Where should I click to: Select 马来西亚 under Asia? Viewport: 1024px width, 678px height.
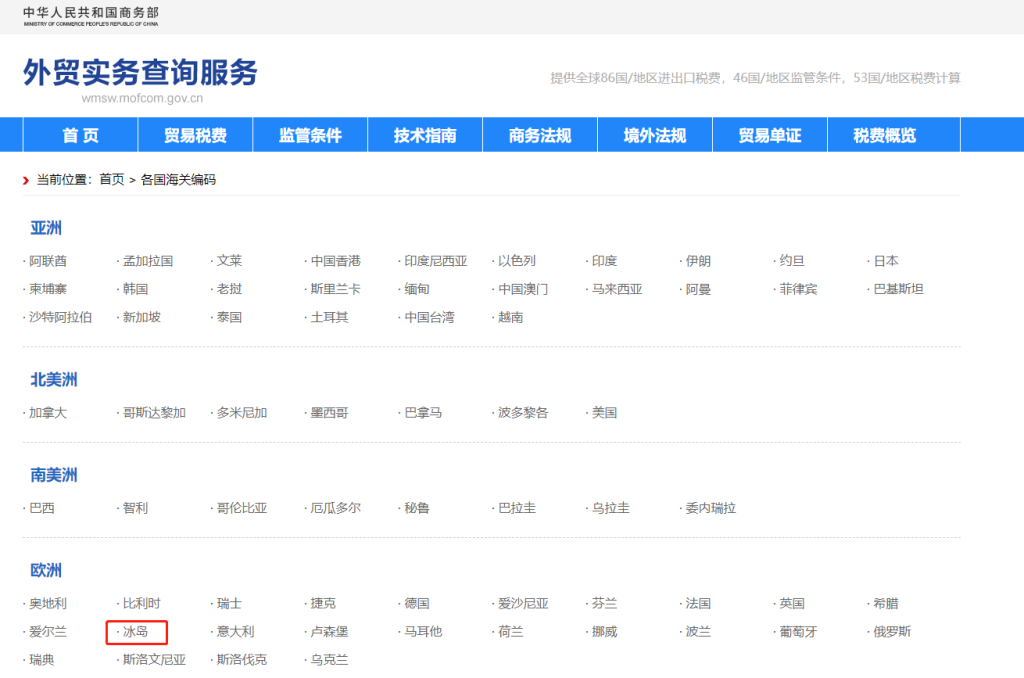617,289
